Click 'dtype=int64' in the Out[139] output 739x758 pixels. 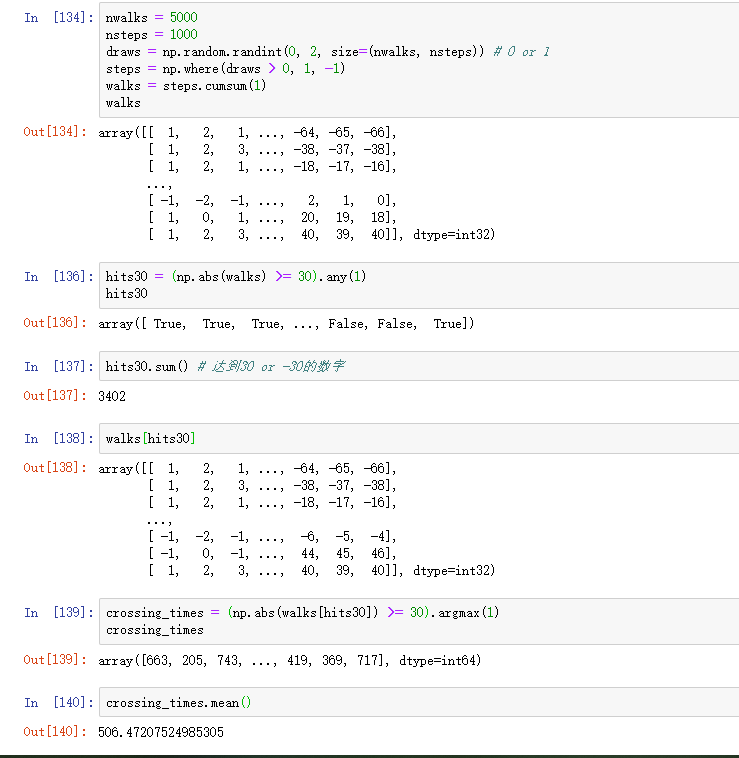point(440,660)
